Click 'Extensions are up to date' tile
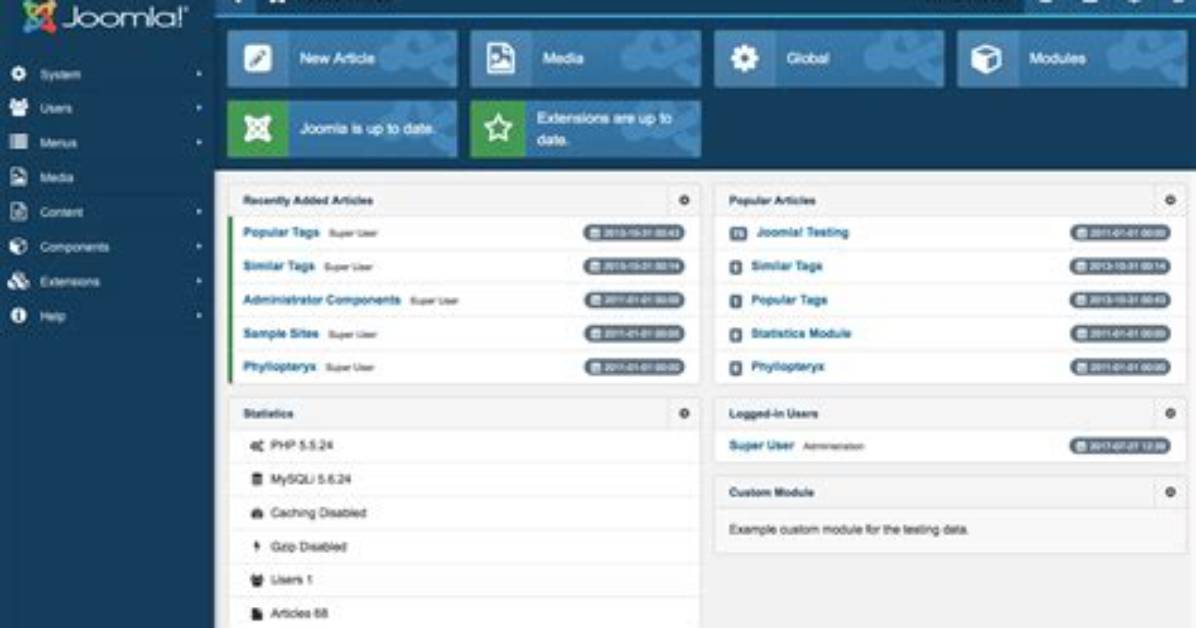Image resolution: width=1196 pixels, height=628 pixels. pos(585,129)
